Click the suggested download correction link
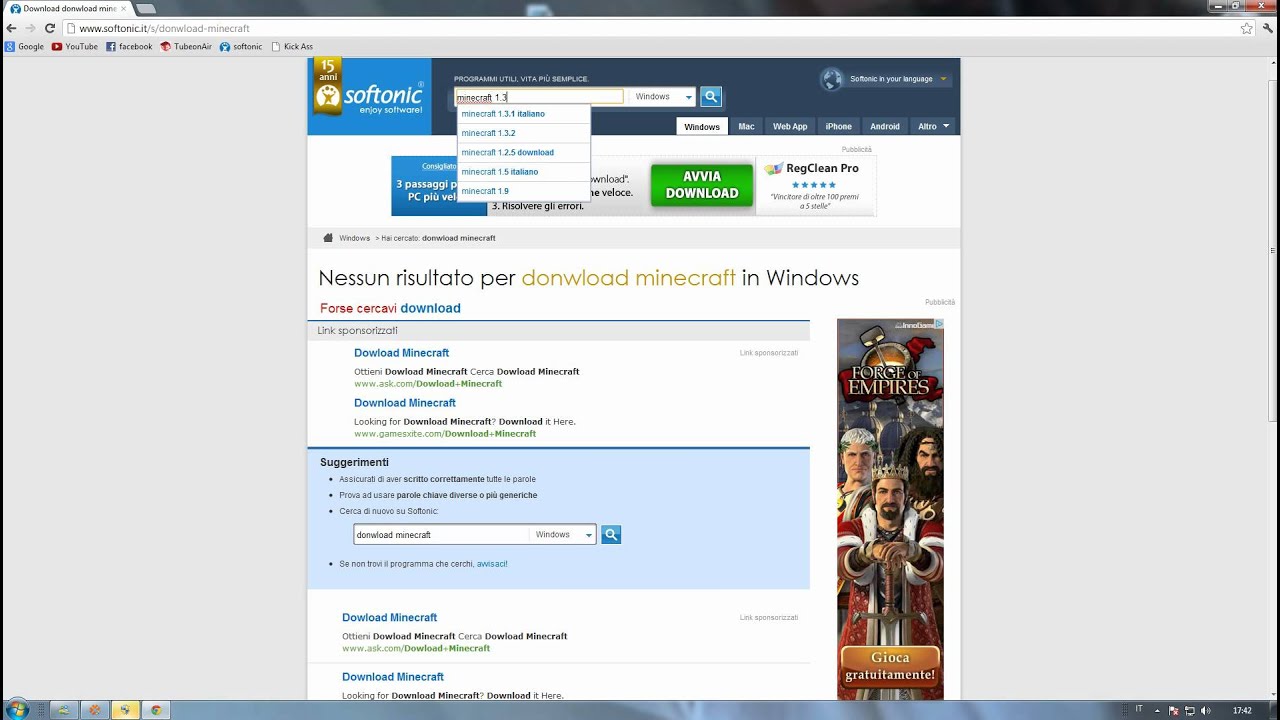The width and height of the screenshot is (1280, 720). [x=430, y=308]
